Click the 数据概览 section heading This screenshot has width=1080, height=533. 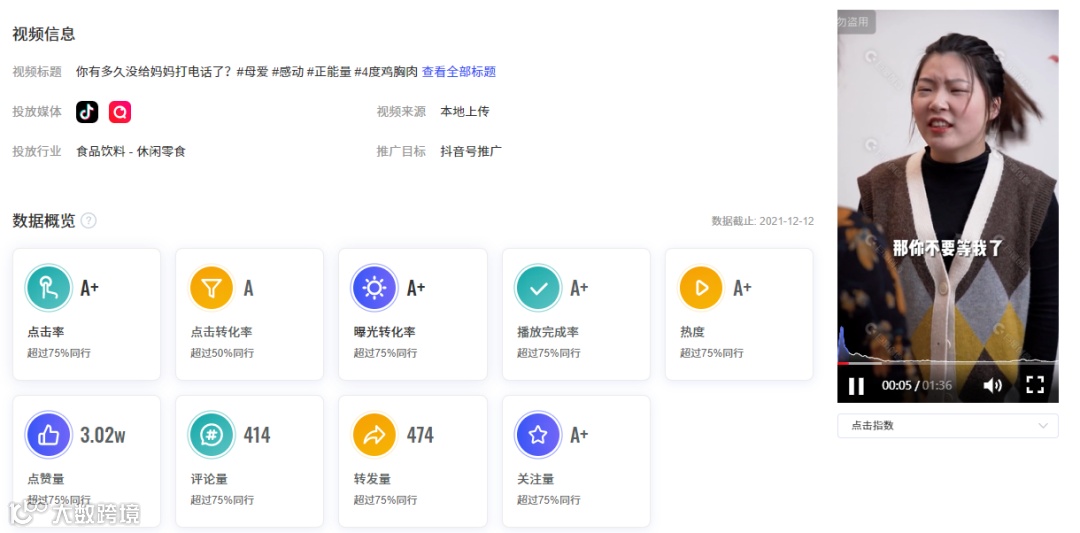44,221
